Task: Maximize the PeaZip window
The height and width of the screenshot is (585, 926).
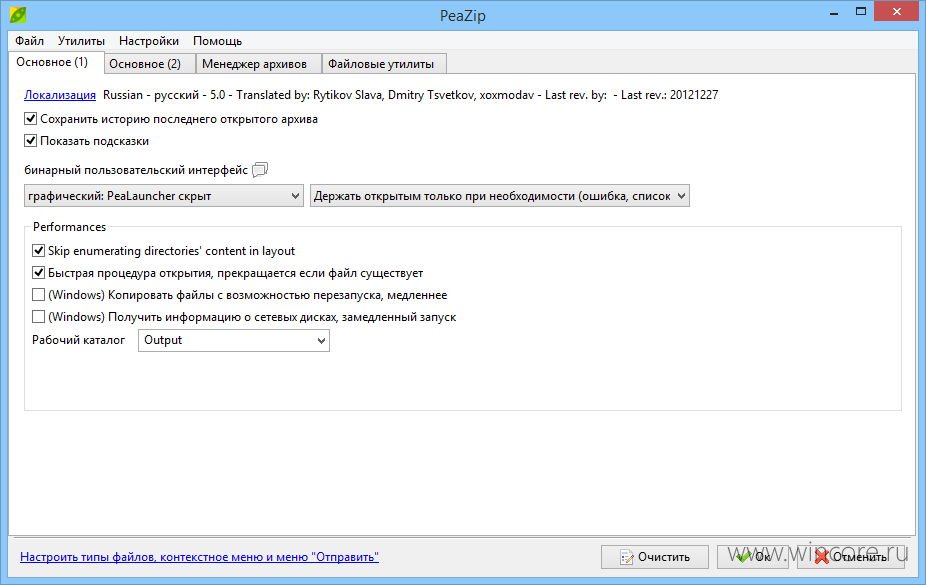Action: (861, 12)
